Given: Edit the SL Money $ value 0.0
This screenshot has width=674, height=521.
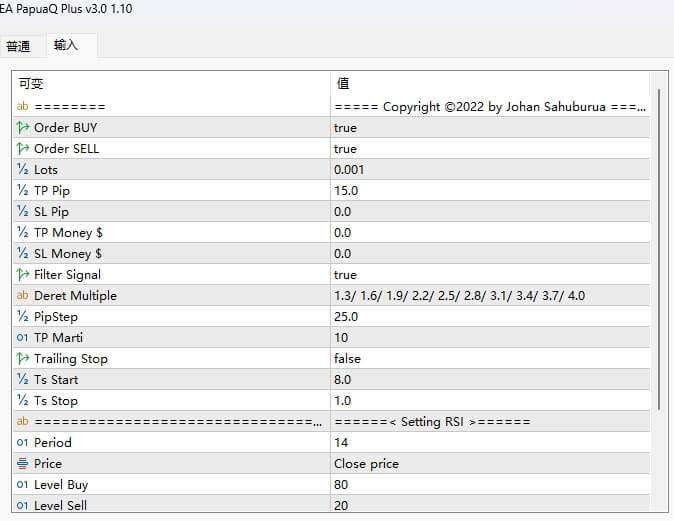Looking at the screenshot, I should pyautogui.click(x=490, y=253).
